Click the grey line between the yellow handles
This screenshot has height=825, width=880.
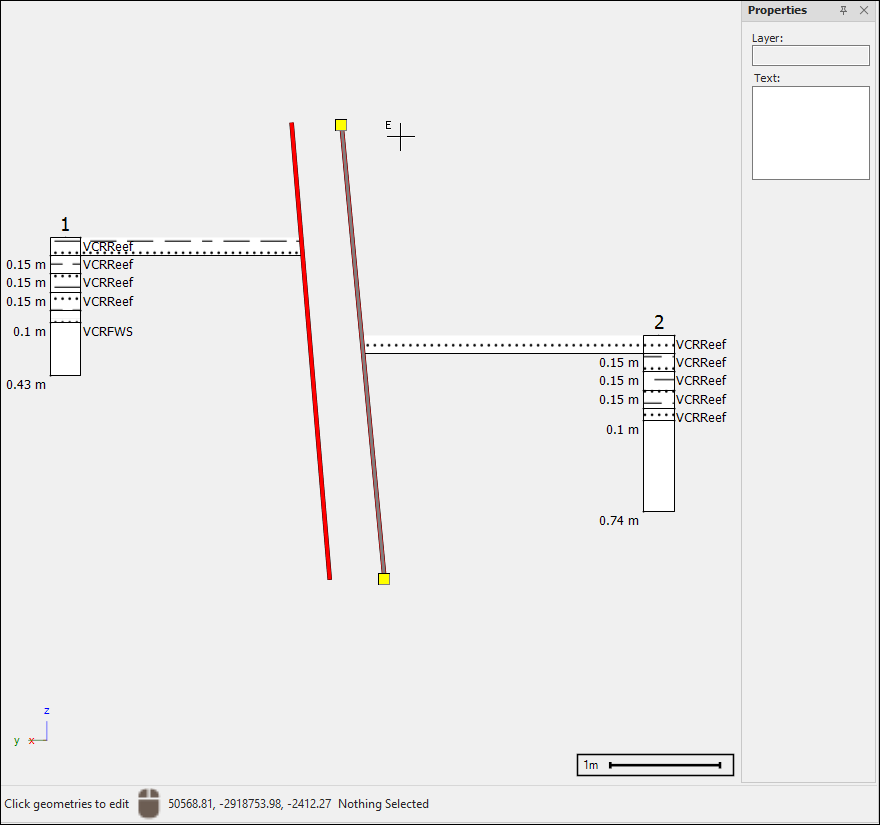(362, 350)
